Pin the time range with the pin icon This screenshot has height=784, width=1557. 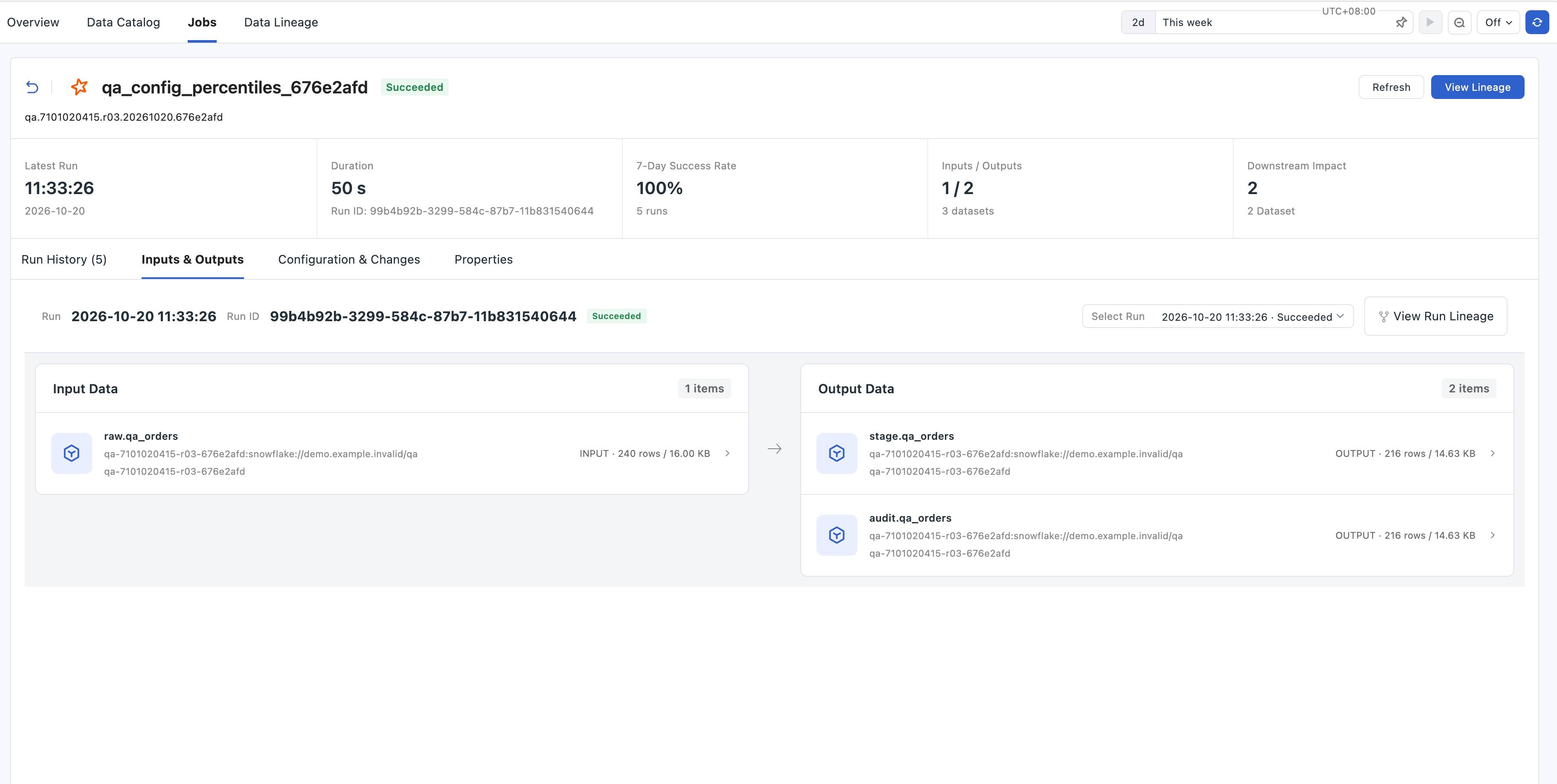1401,22
